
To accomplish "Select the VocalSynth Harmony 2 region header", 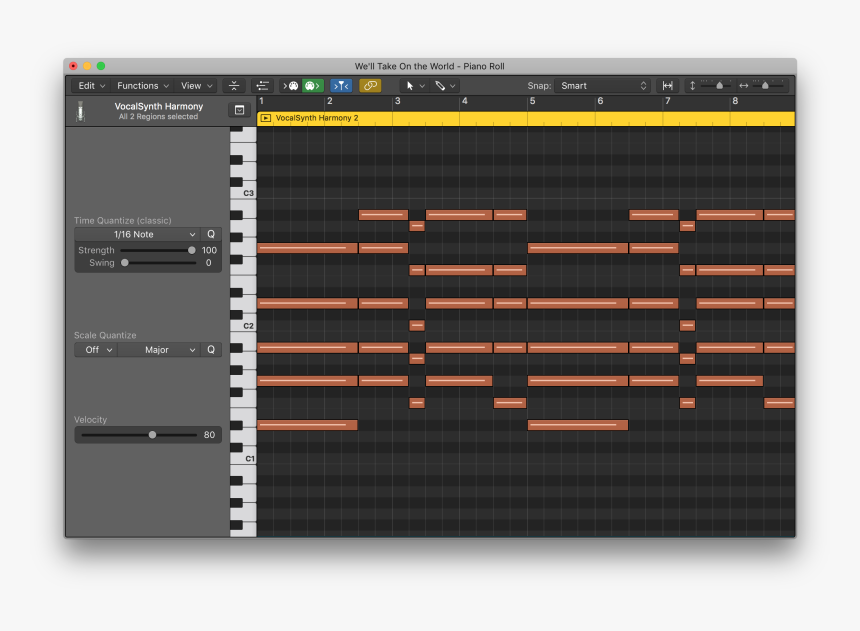I will click(x=526, y=118).
